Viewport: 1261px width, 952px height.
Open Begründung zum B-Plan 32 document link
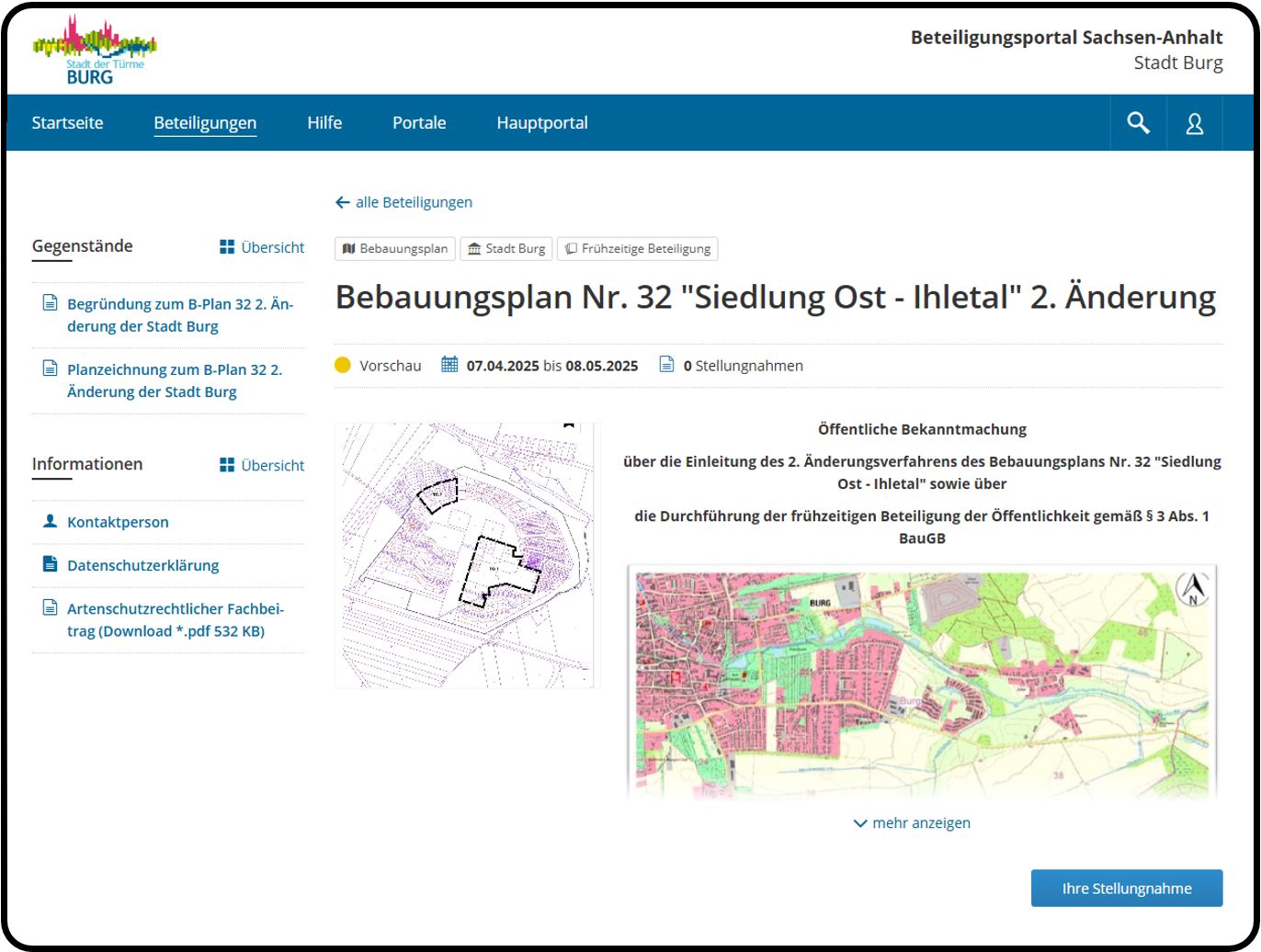(180, 314)
